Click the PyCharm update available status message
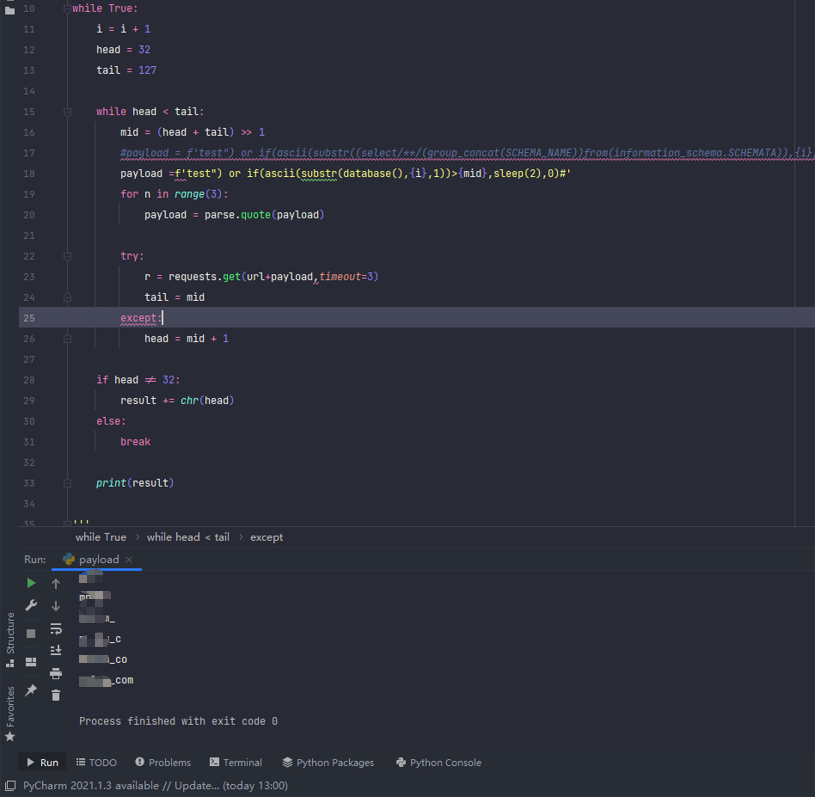The image size is (815, 797). [155, 786]
